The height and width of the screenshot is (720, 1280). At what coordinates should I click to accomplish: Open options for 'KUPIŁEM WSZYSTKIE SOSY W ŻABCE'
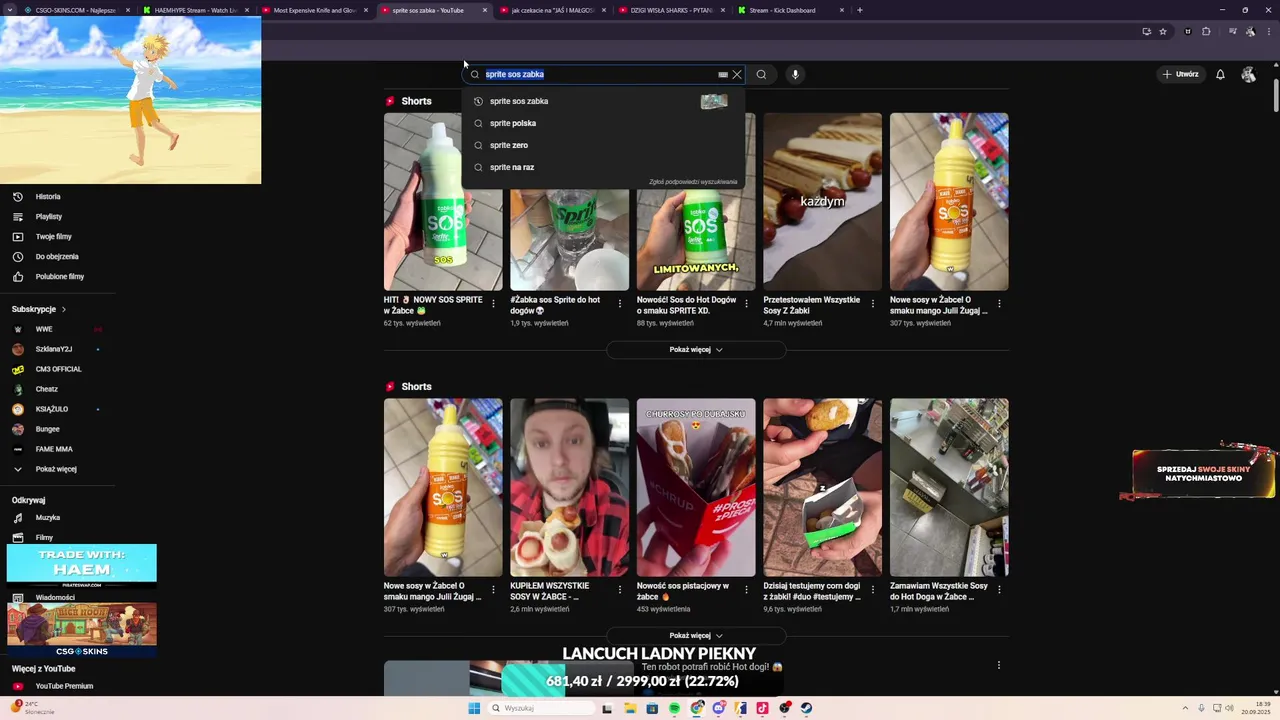tap(620, 590)
